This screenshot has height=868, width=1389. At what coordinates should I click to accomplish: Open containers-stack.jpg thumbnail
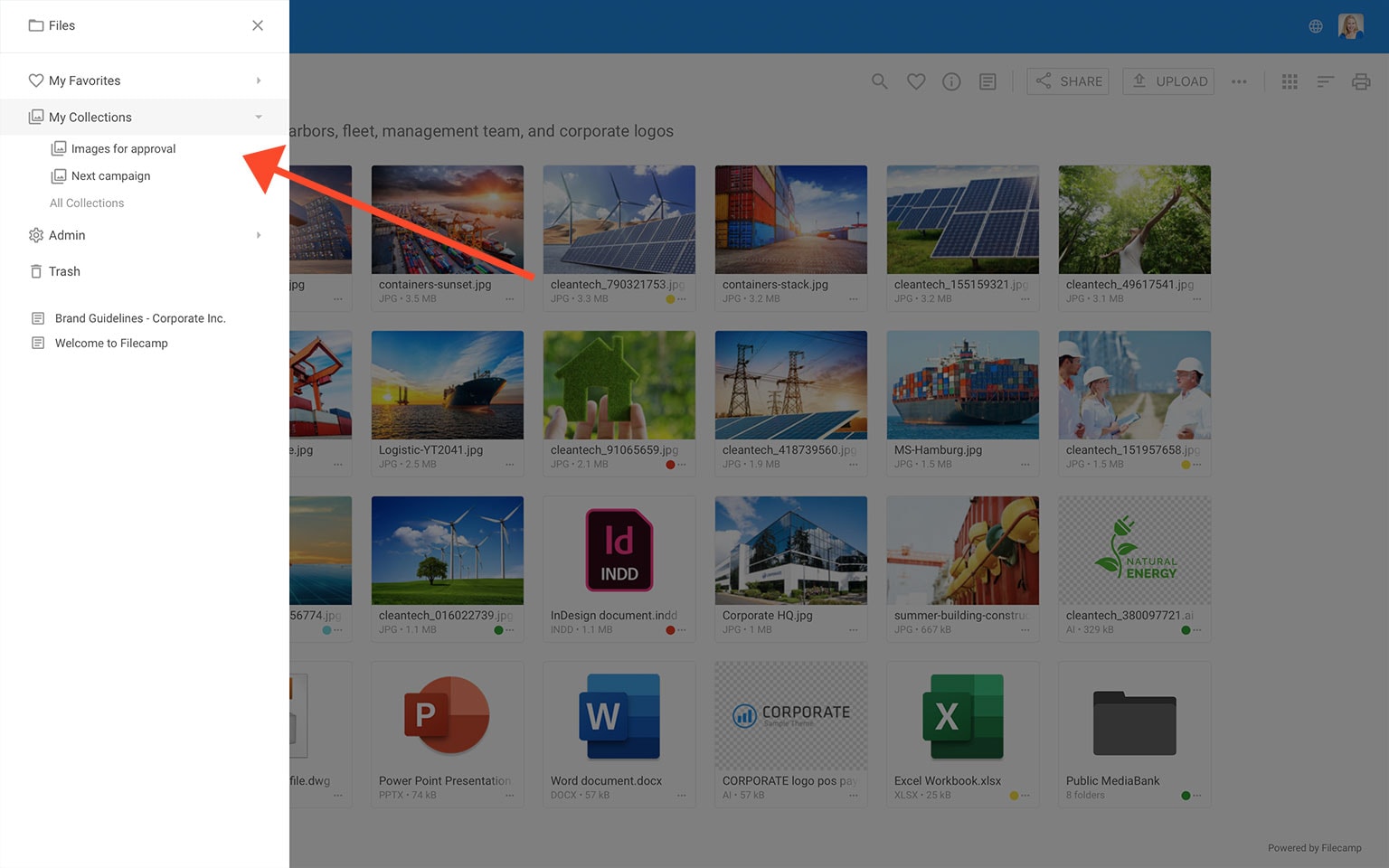[x=791, y=220]
